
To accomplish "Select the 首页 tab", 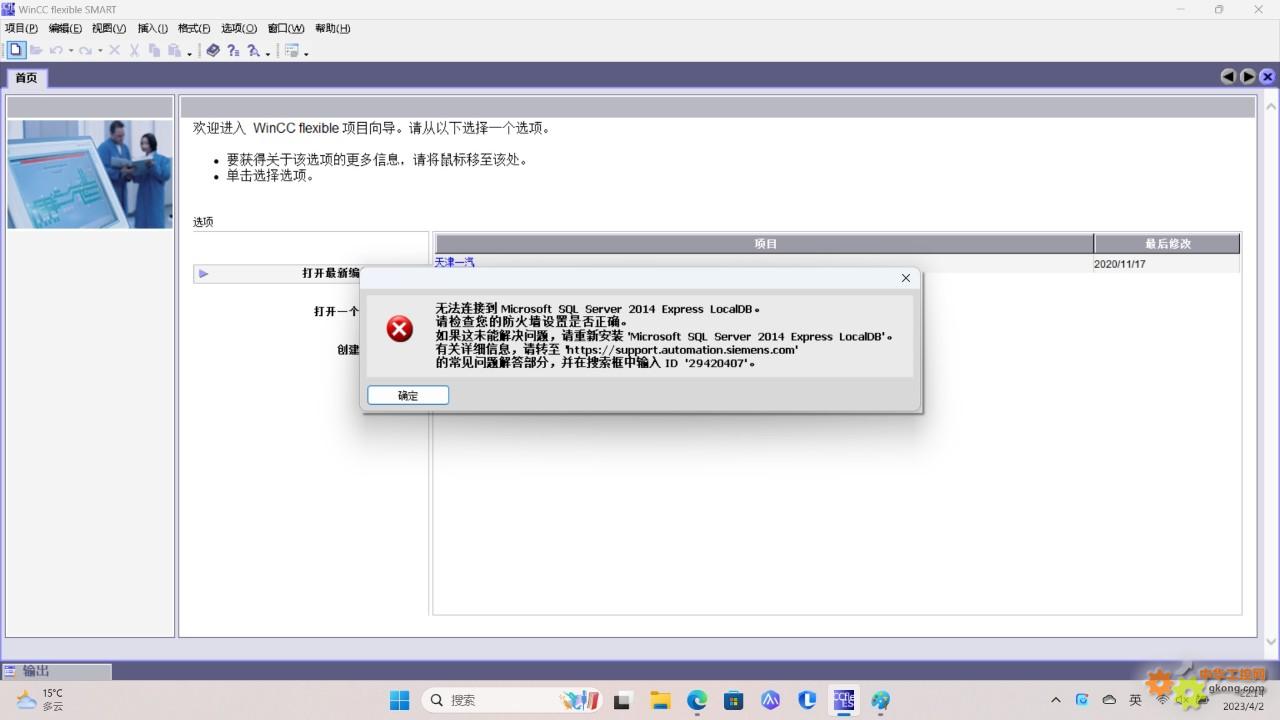I will (x=26, y=77).
